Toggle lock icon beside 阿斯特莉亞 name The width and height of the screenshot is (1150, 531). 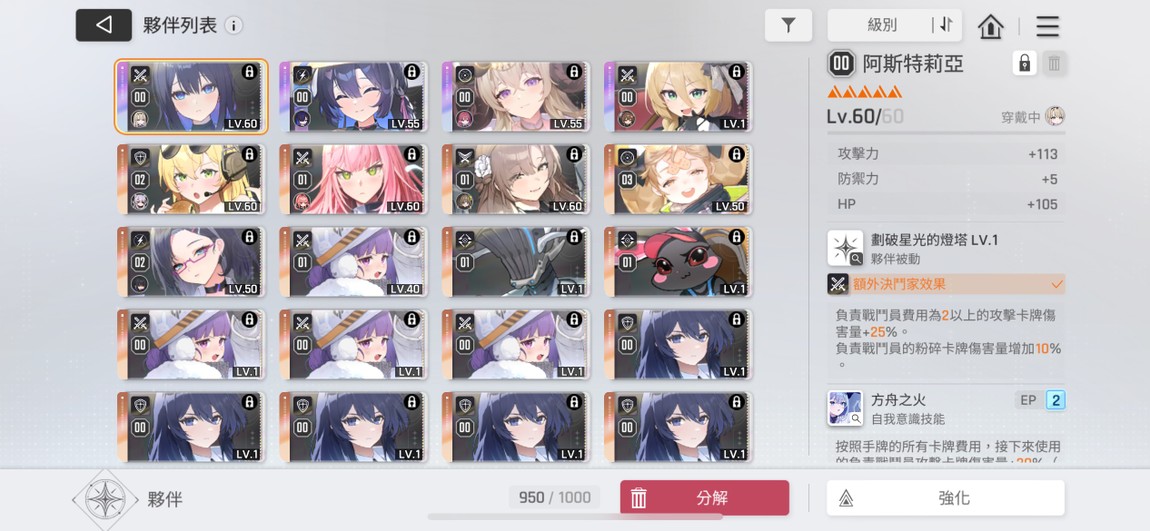pos(1025,63)
